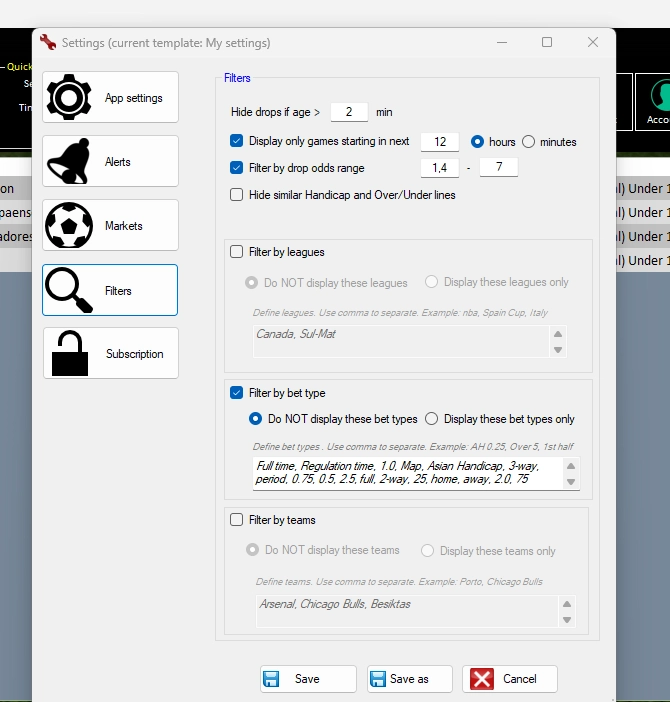Open Alerts via the bell icon
Screen dimensions: 670x702
point(68,161)
